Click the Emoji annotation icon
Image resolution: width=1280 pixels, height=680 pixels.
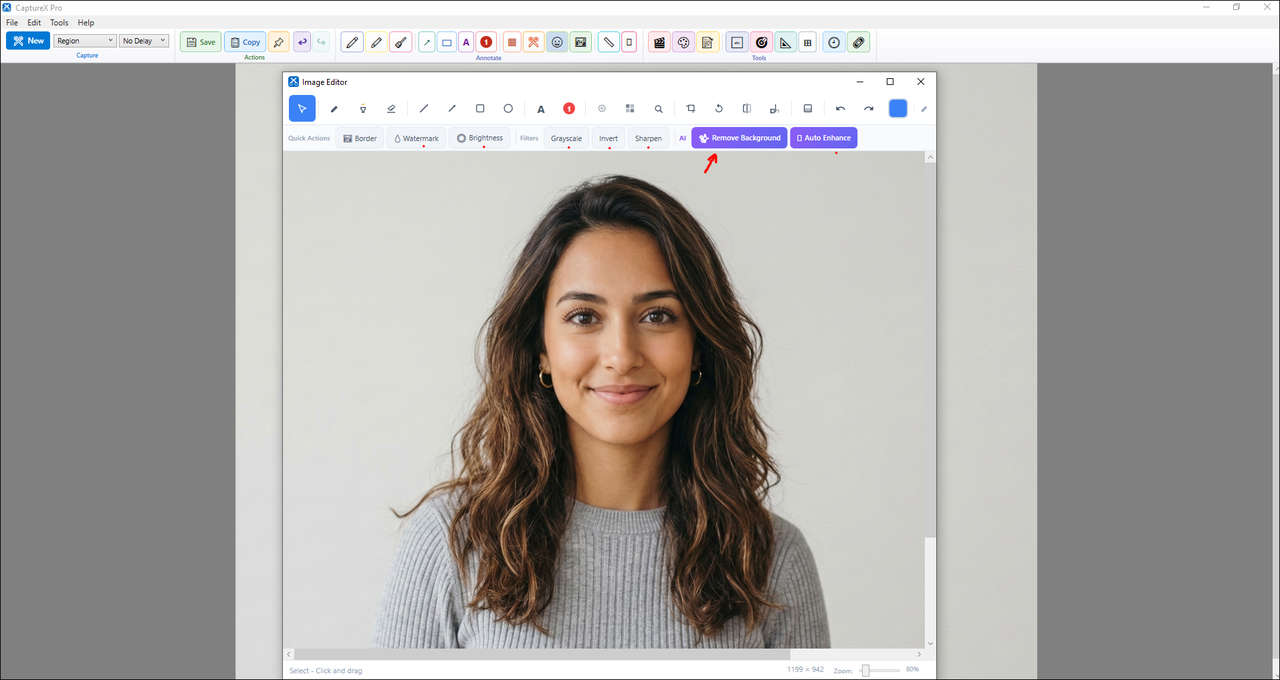pyautogui.click(x=557, y=42)
